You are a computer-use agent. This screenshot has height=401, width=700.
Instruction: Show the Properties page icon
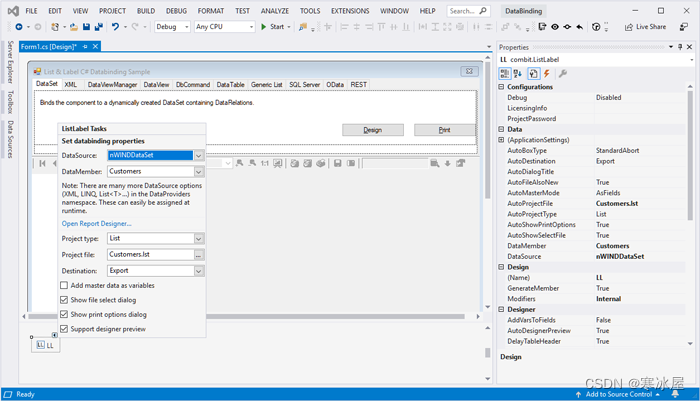(533, 74)
